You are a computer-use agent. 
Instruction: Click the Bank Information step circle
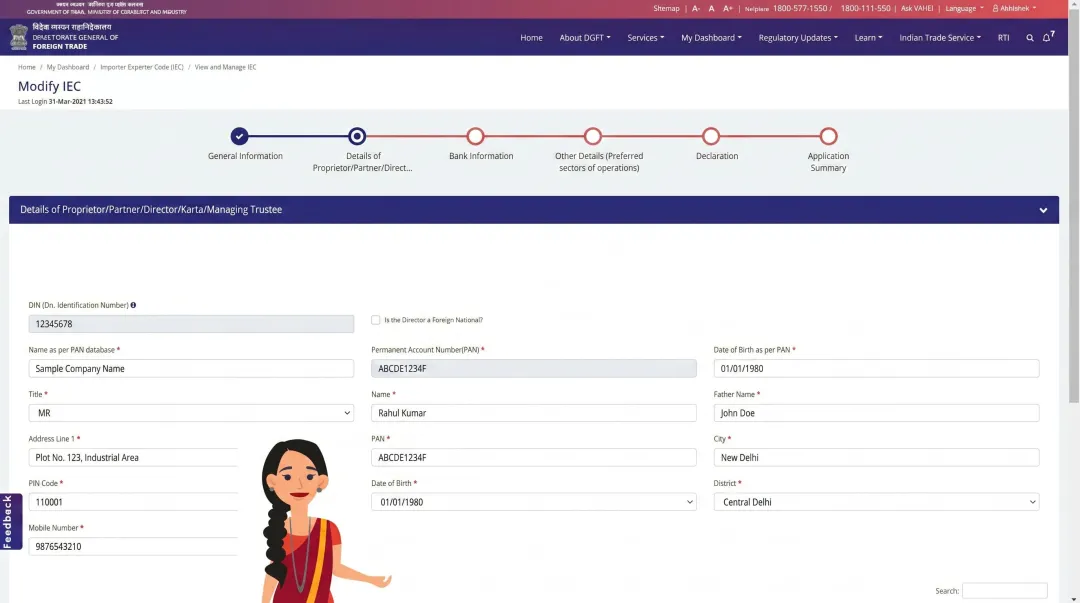pos(475,136)
